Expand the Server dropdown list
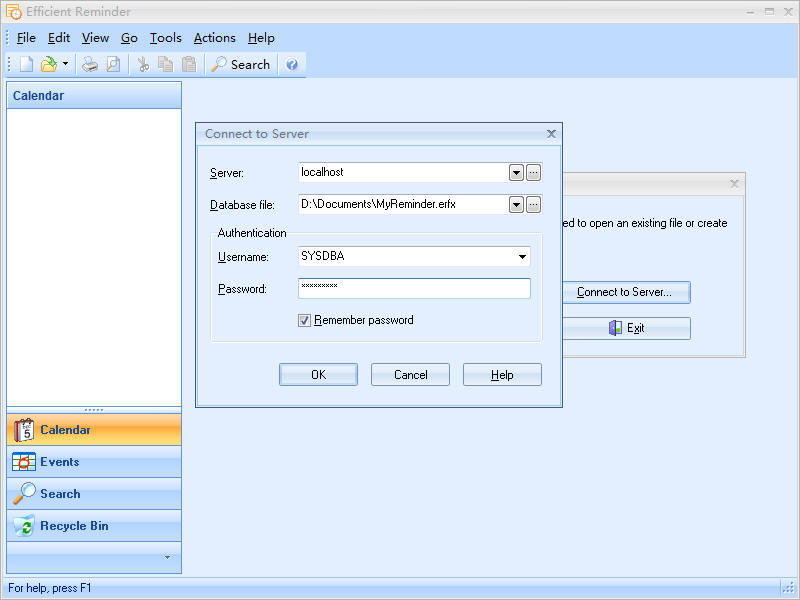Screen dimensions: 800x600 516,173
